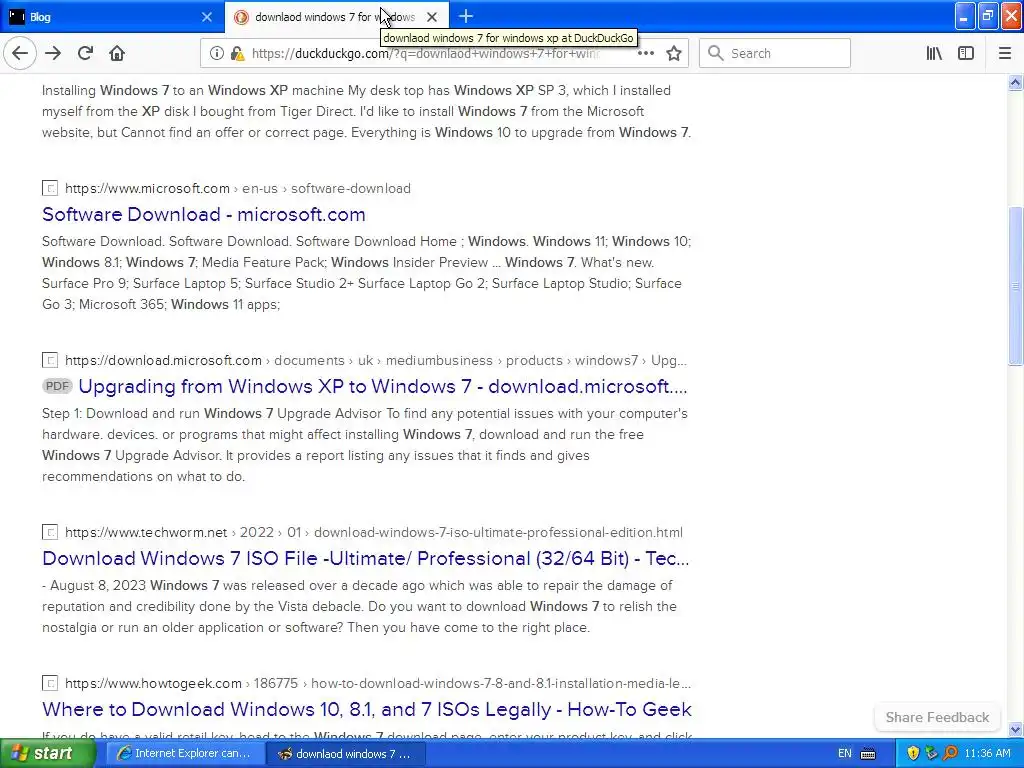Click the Share Feedback button

[937, 717]
